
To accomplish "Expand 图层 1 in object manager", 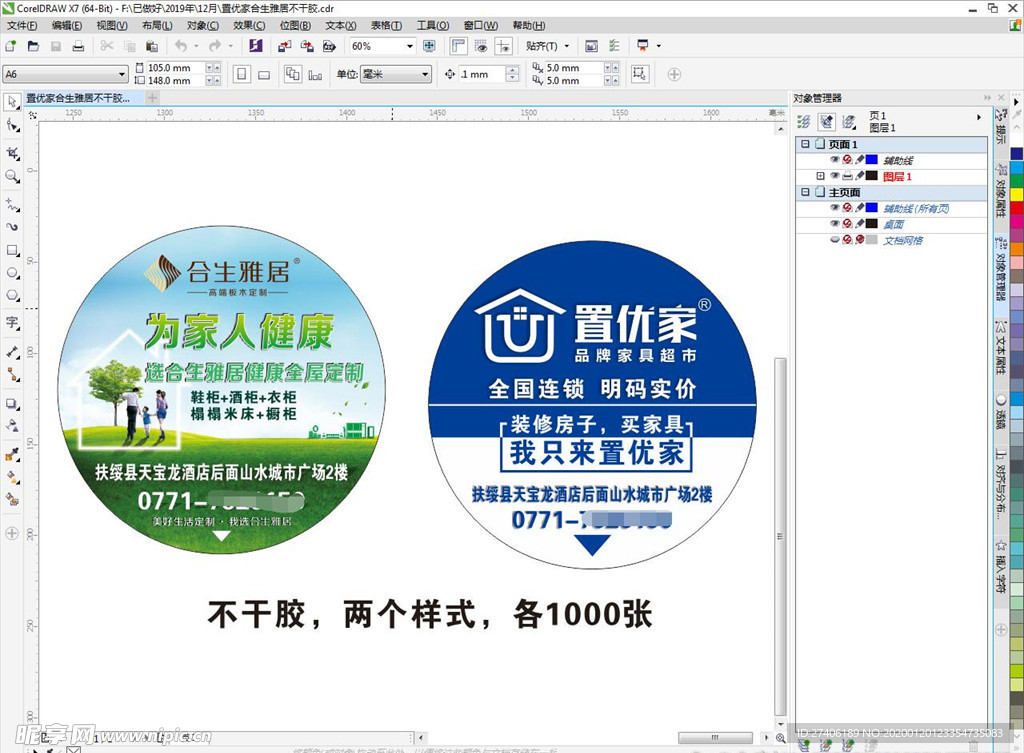I will 820,176.
